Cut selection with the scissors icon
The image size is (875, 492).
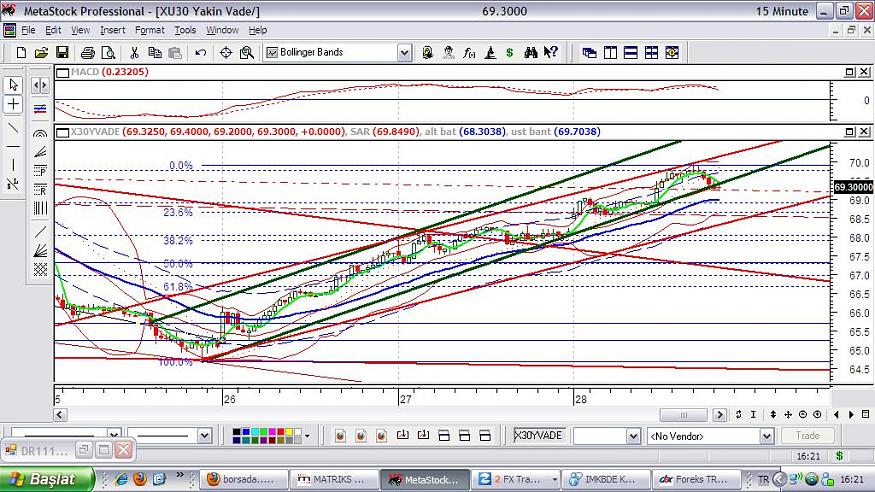click(x=134, y=52)
